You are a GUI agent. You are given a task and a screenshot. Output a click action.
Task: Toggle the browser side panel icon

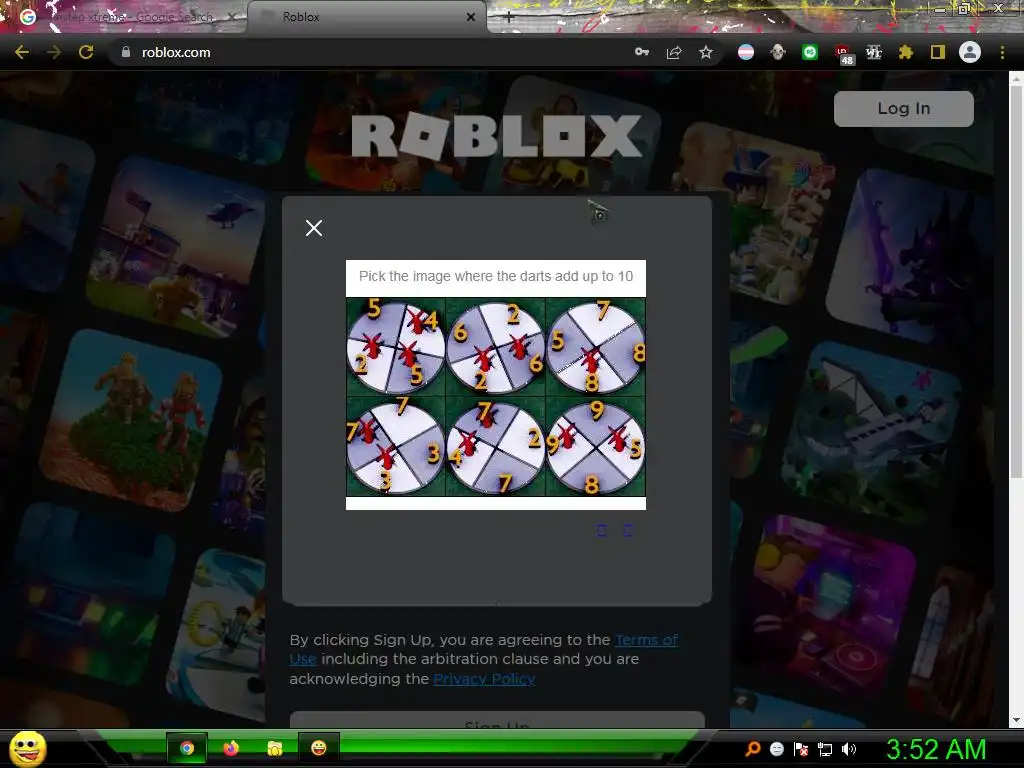click(x=938, y=52)
